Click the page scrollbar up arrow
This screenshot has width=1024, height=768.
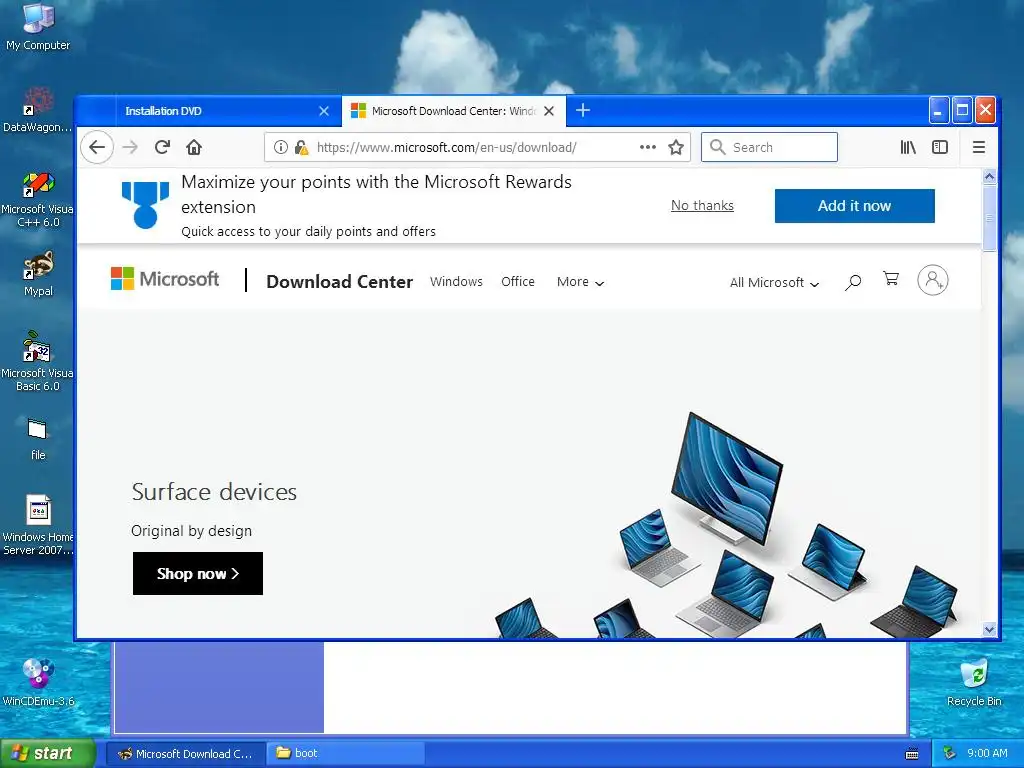point(989,176)
